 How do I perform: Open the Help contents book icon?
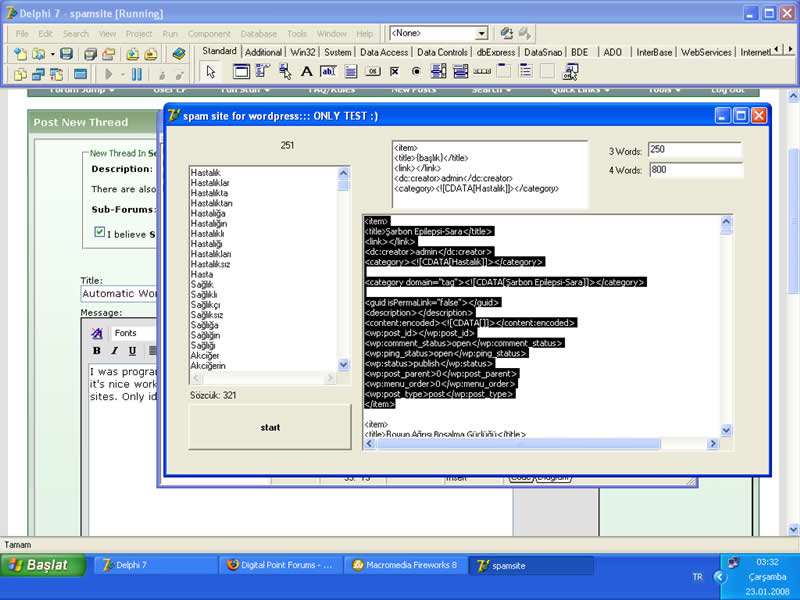tap(179, 53)
